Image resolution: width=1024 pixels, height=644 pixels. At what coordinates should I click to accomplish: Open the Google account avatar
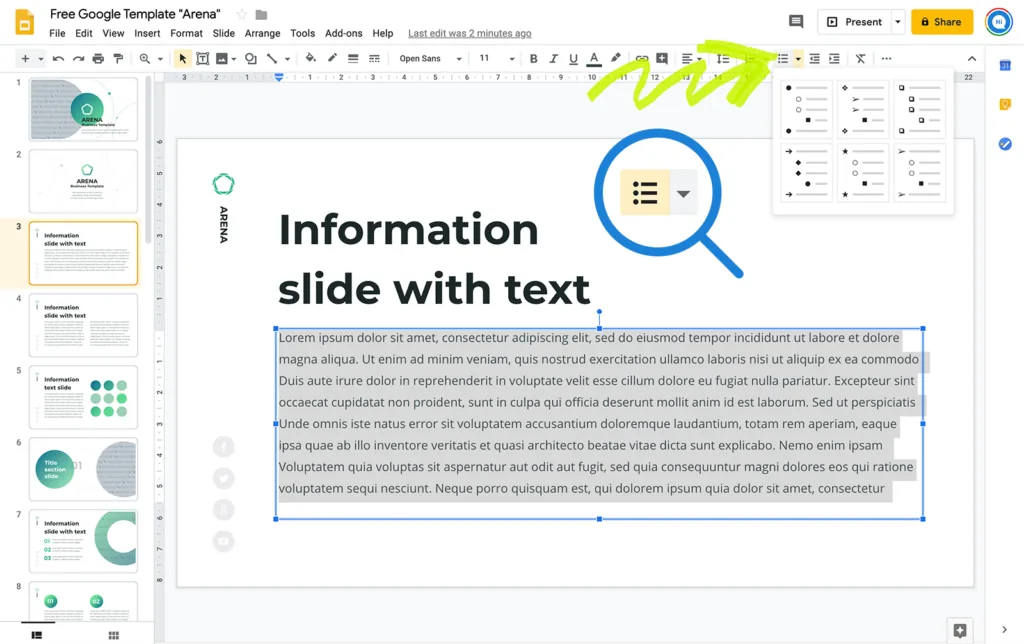point(999,22)
